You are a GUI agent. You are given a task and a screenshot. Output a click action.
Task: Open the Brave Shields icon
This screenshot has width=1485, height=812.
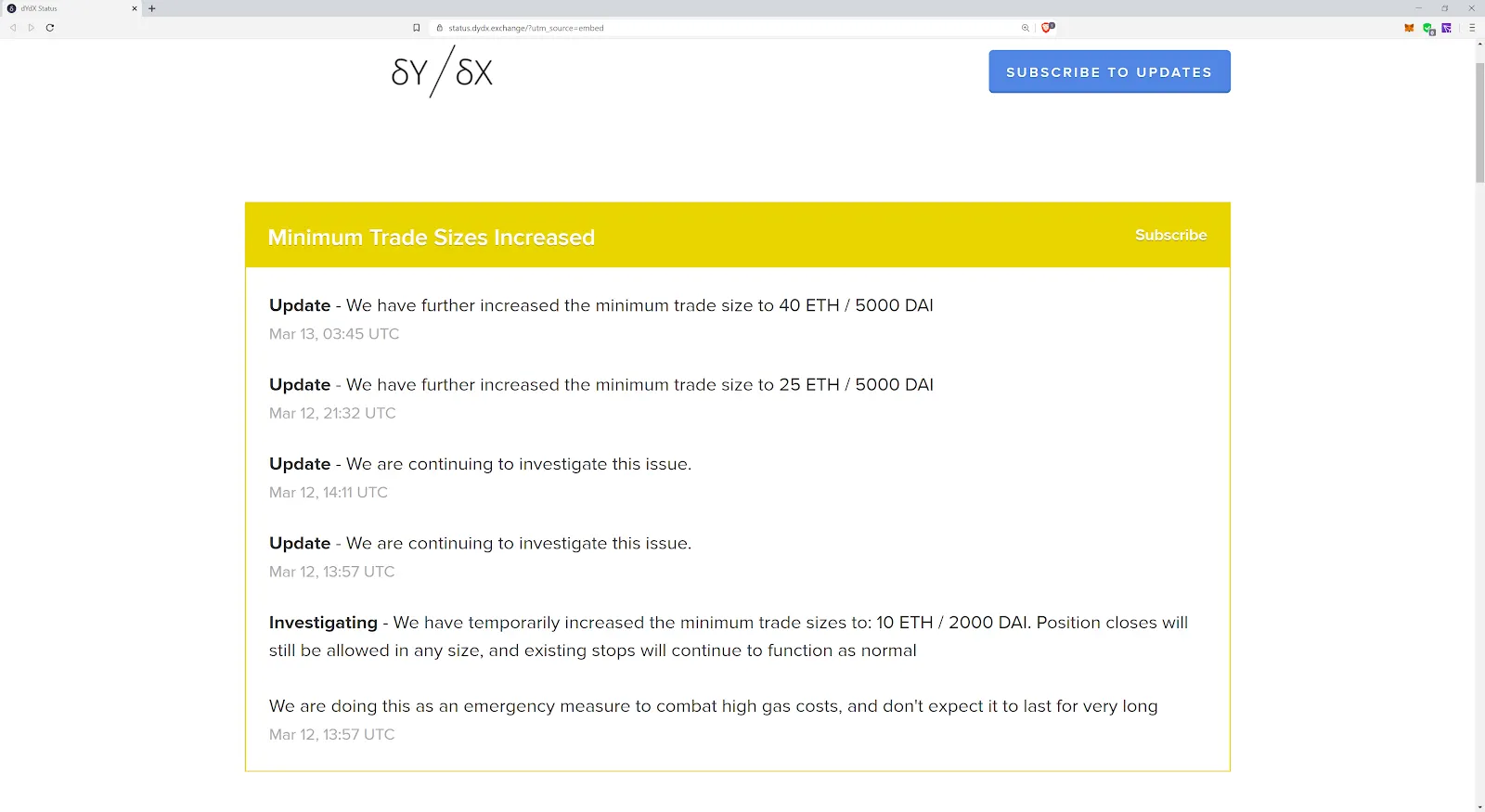pyautogui.click(x=1047, y=28)
